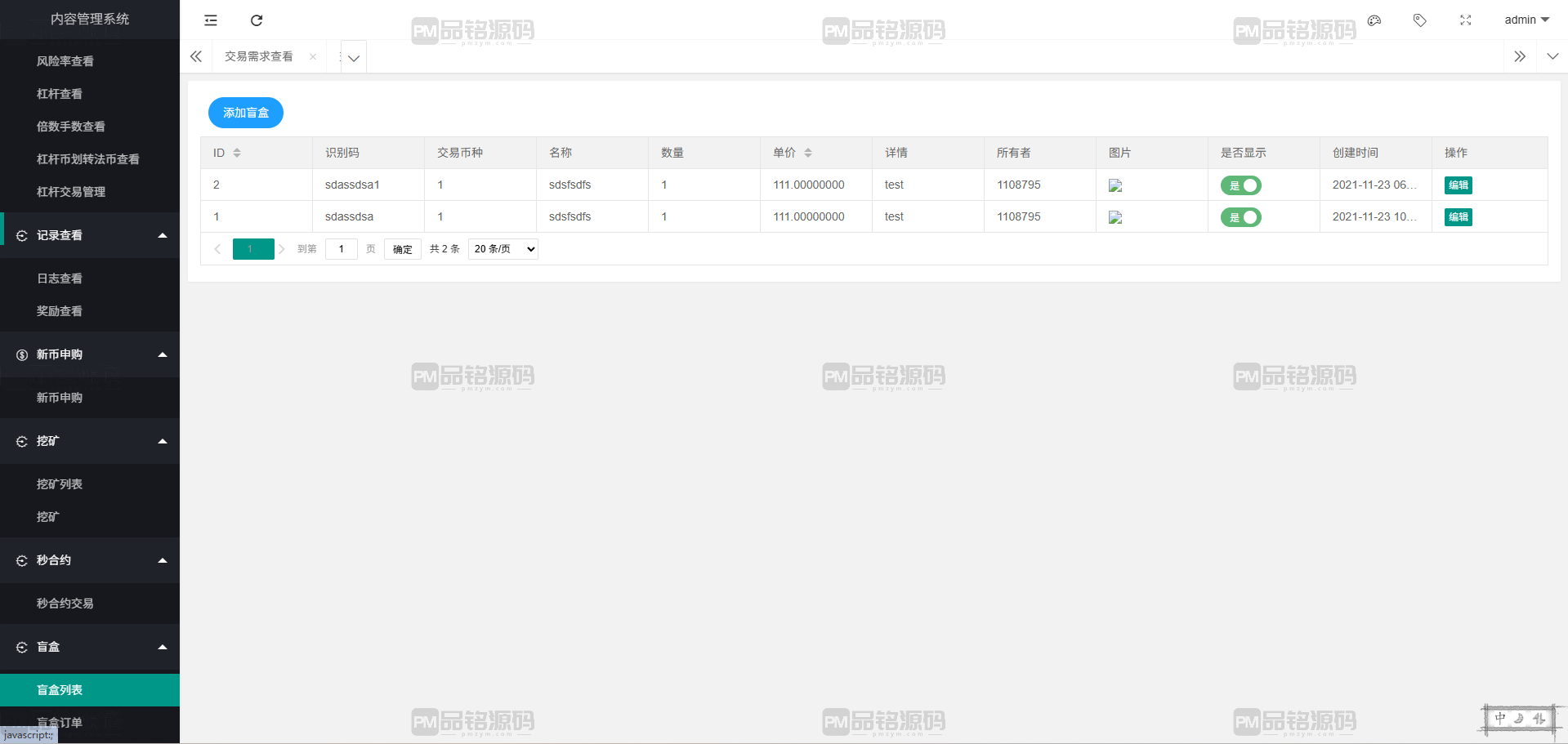The width and height of the screenshot is (1568, 744).
Task: Enter fullscreen with the expand icon
Action: point(1466,20)
